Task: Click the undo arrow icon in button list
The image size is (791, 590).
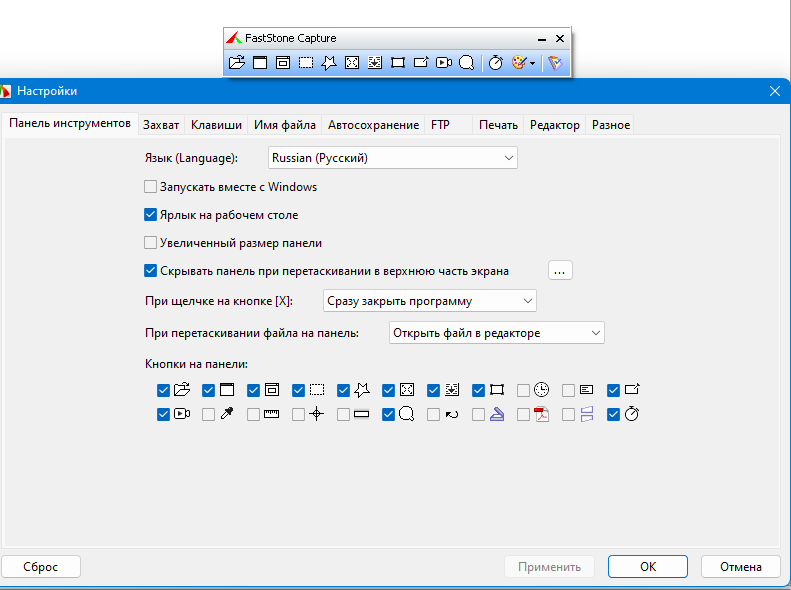Action: click(x=452, y=415)
